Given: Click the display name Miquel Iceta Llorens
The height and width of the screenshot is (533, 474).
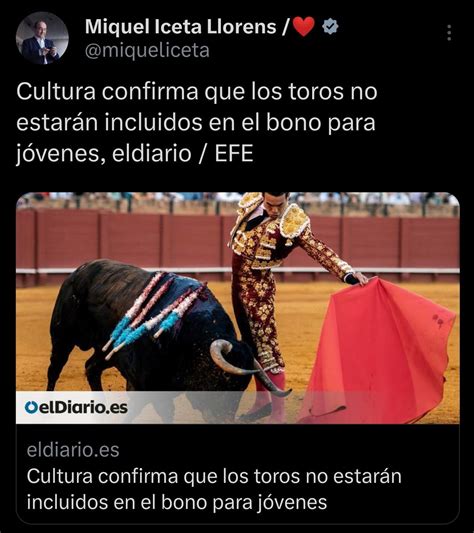Looking at the screenshot, I should pyautogui.click(x=181, y=27).
